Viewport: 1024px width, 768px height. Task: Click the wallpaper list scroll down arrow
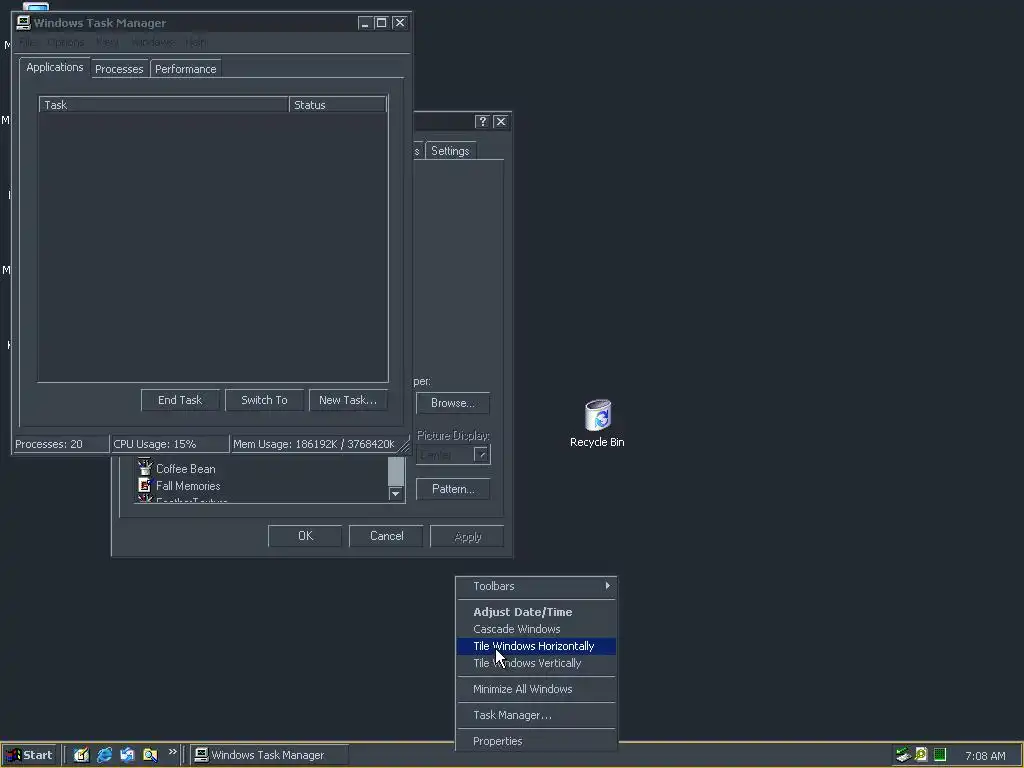(x=396, y=494)
